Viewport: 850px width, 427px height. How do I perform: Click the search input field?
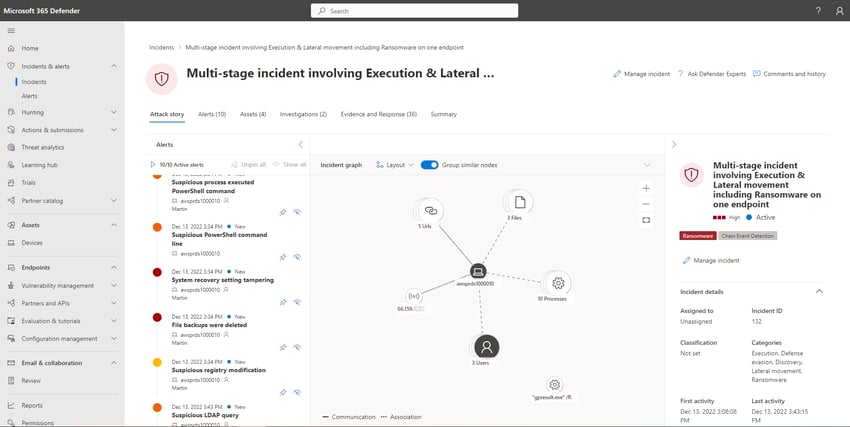tap(414, 11)
